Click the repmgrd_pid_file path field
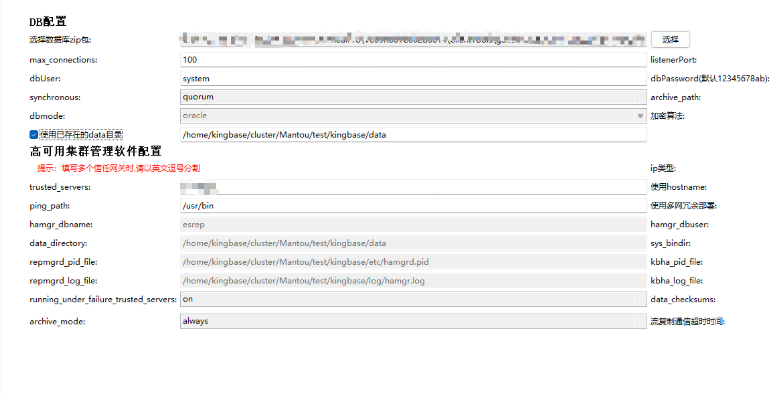The height and width of the screenshot is (395, 769). (413, 262)
